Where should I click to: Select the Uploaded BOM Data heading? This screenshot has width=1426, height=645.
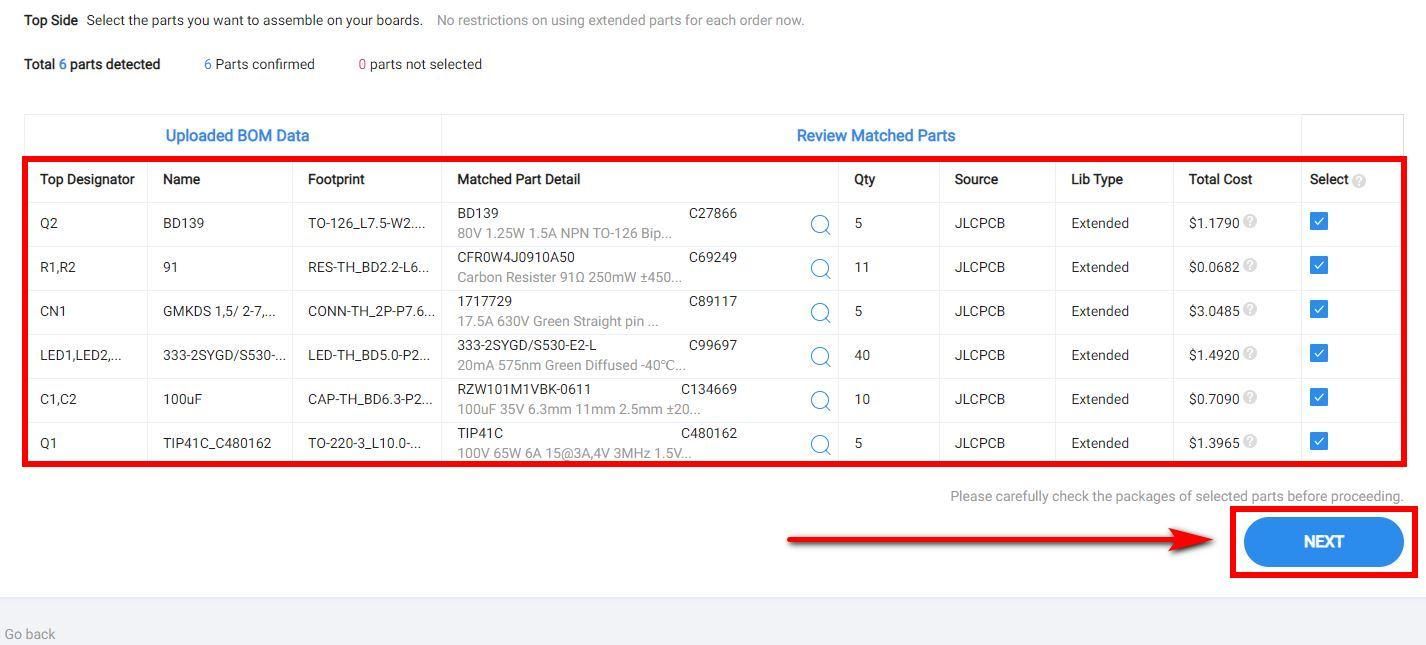pos(237,136)
